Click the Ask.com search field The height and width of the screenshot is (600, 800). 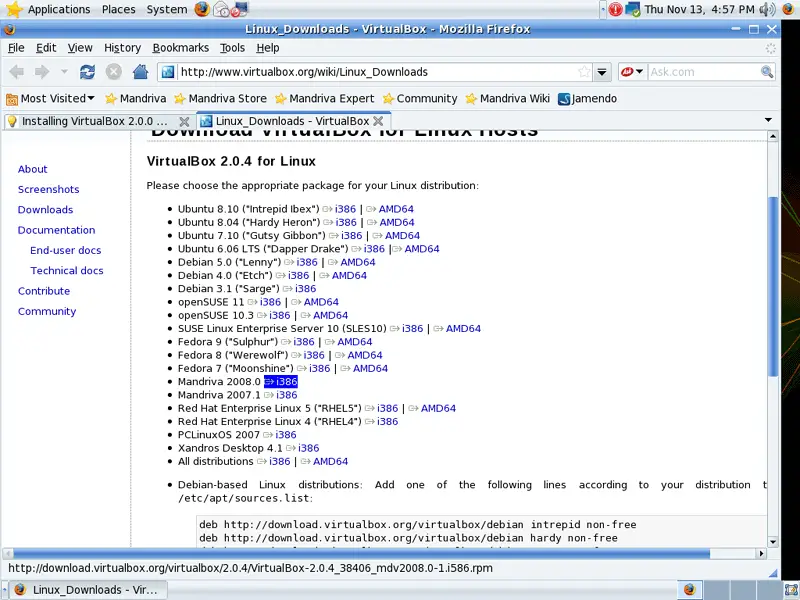pos(704,72)
